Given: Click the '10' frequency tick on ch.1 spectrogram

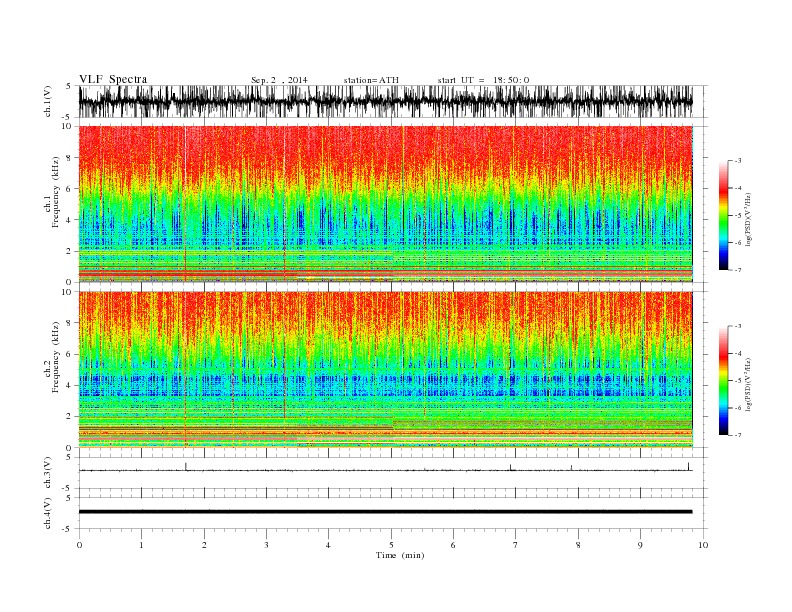Looking at the screenshot, I should pos(68,126).
